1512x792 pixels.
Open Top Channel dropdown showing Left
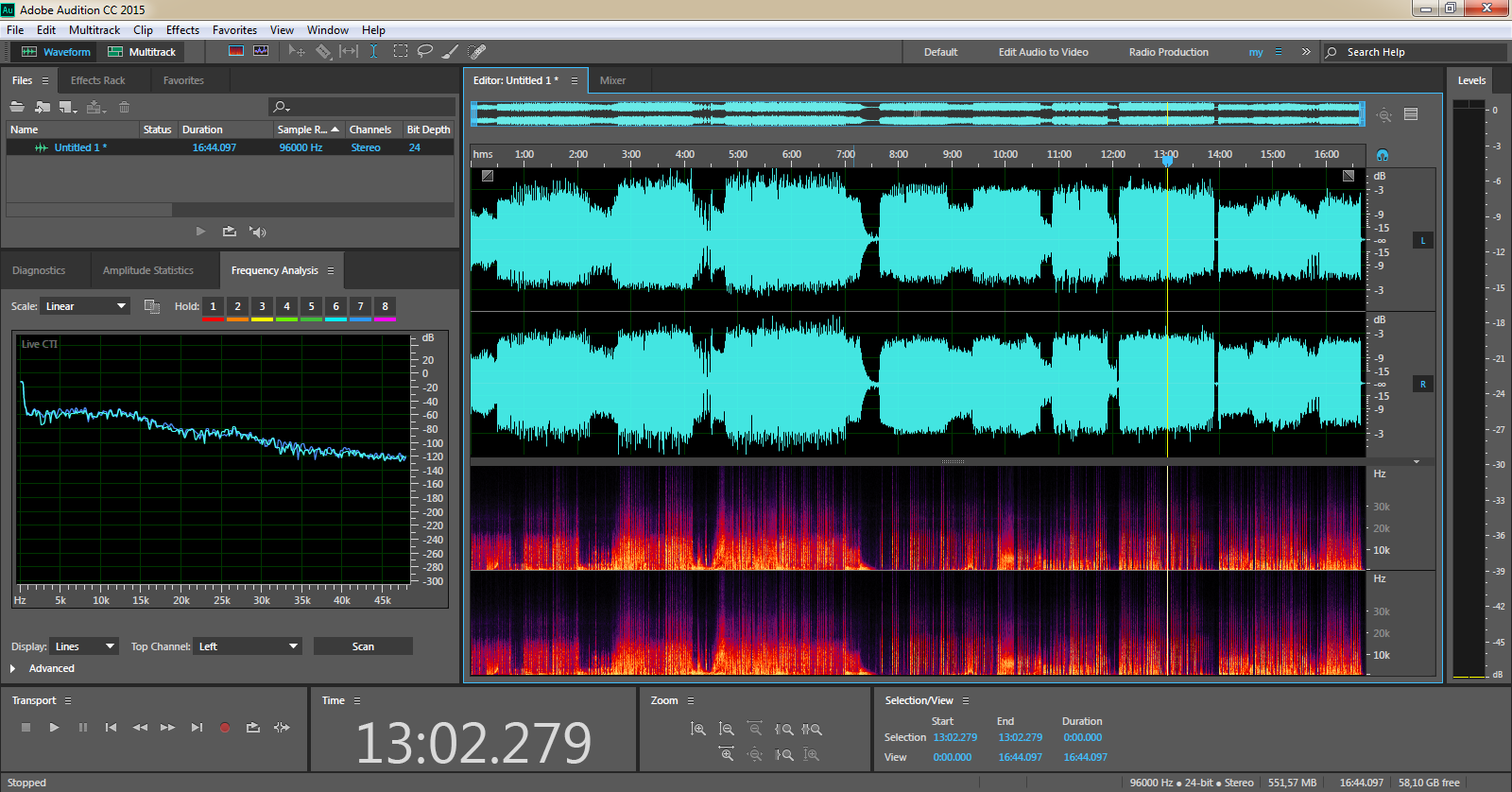tap(248, 646)
